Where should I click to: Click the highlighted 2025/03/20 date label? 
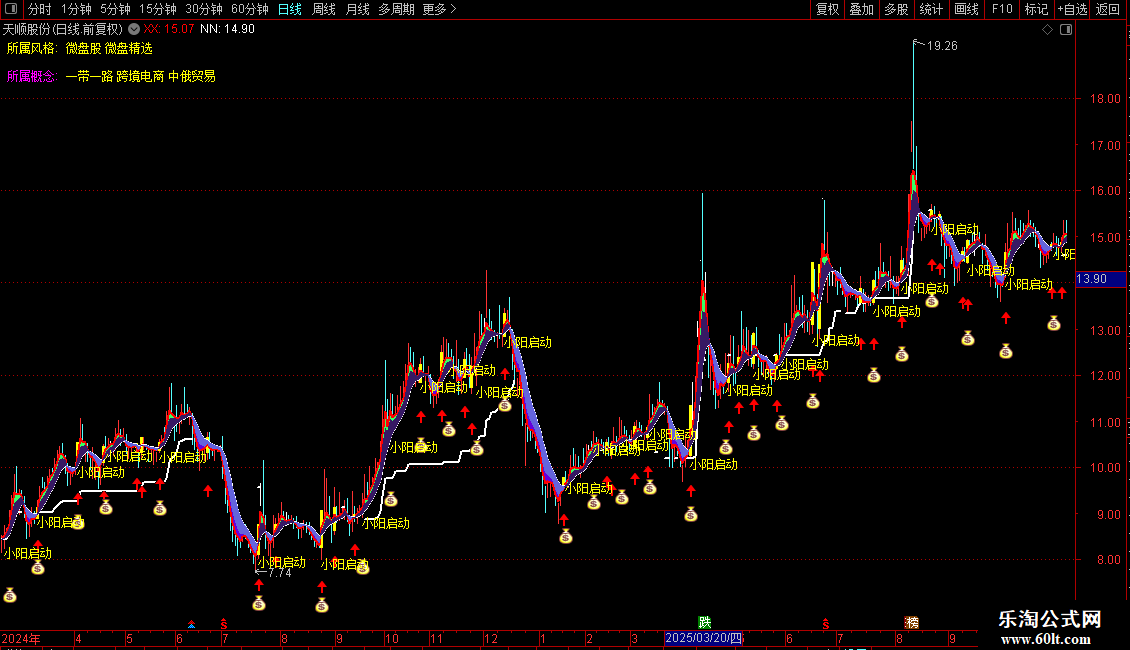(703, 638)
